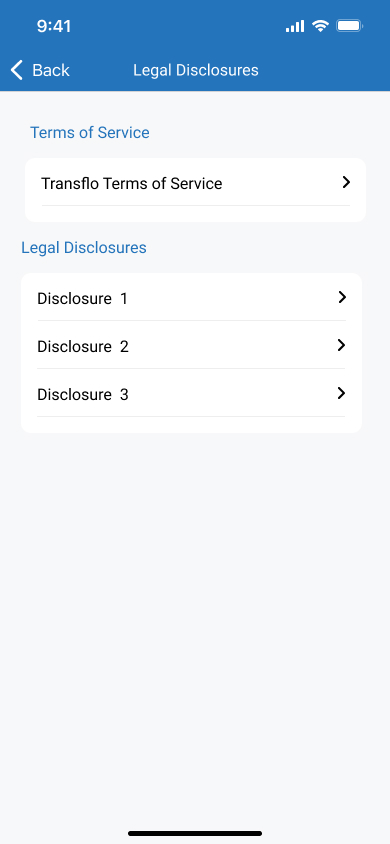390x844 pixels.
Task: Click the Legal Disclosures page title
Action: pos(196,70)
